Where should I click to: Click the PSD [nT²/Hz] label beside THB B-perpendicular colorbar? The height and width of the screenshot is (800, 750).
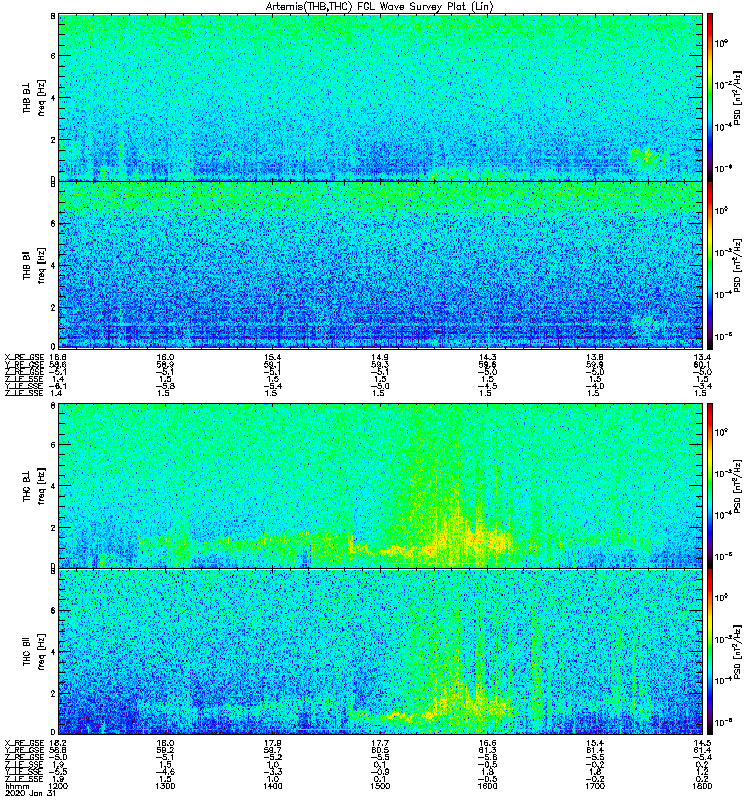(738, 98)
